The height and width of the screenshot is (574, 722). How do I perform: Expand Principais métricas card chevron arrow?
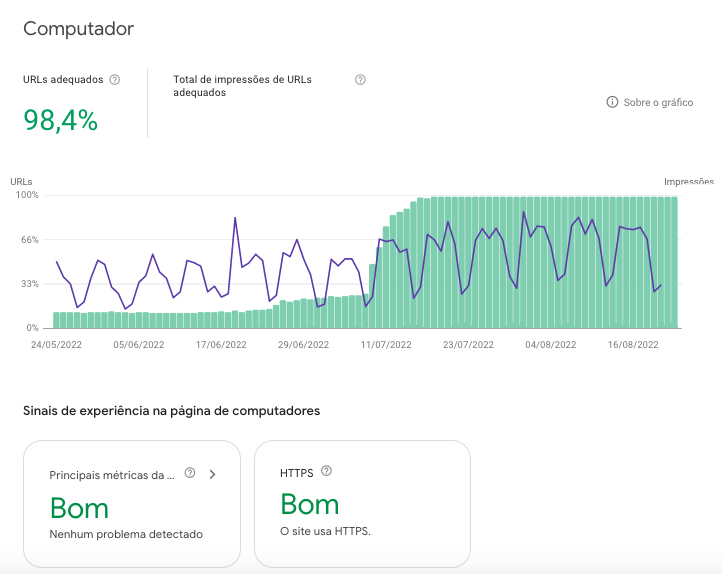point(212,474)
